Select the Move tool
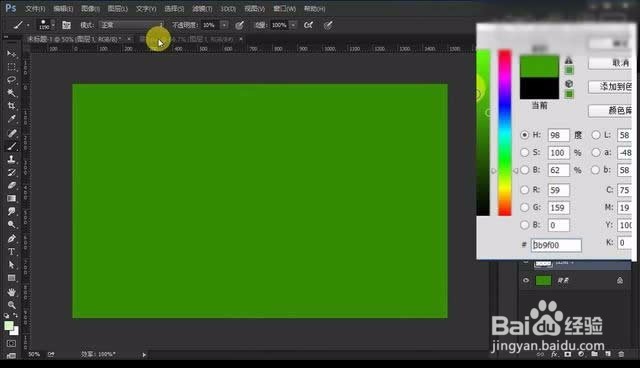640x368 pixels. 11,54
